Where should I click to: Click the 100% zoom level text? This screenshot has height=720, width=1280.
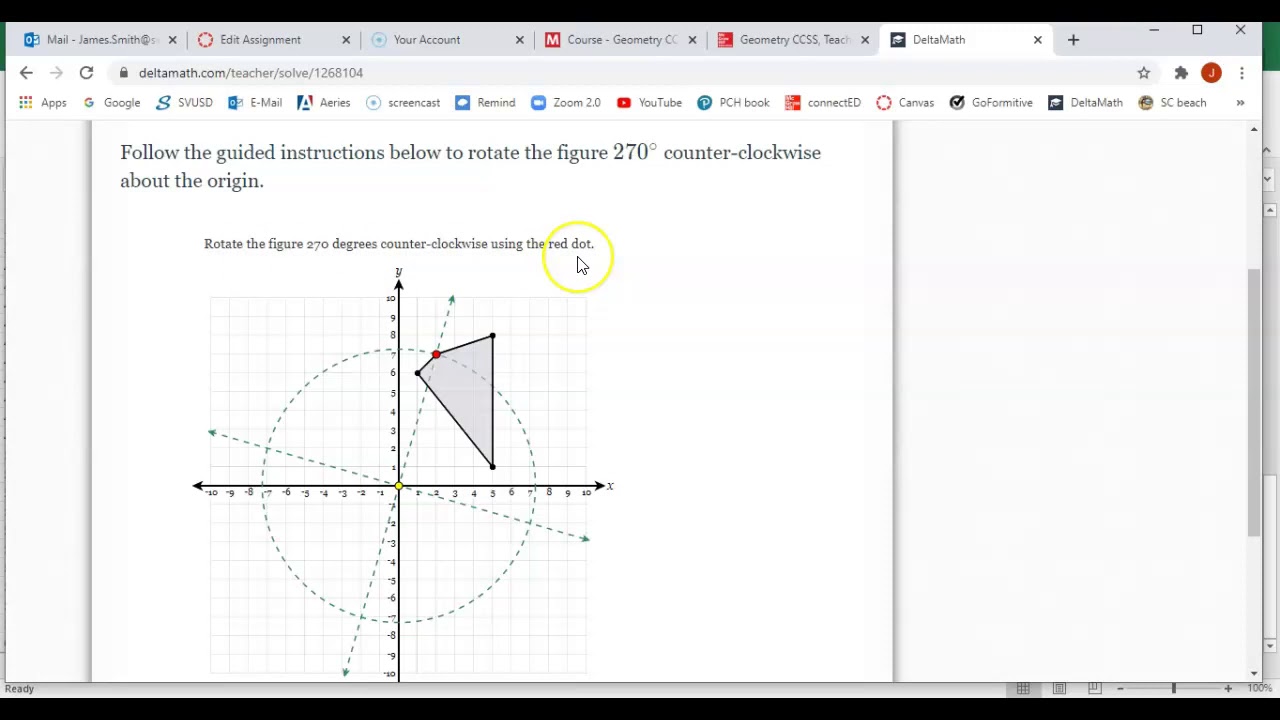coord(1259,688)
